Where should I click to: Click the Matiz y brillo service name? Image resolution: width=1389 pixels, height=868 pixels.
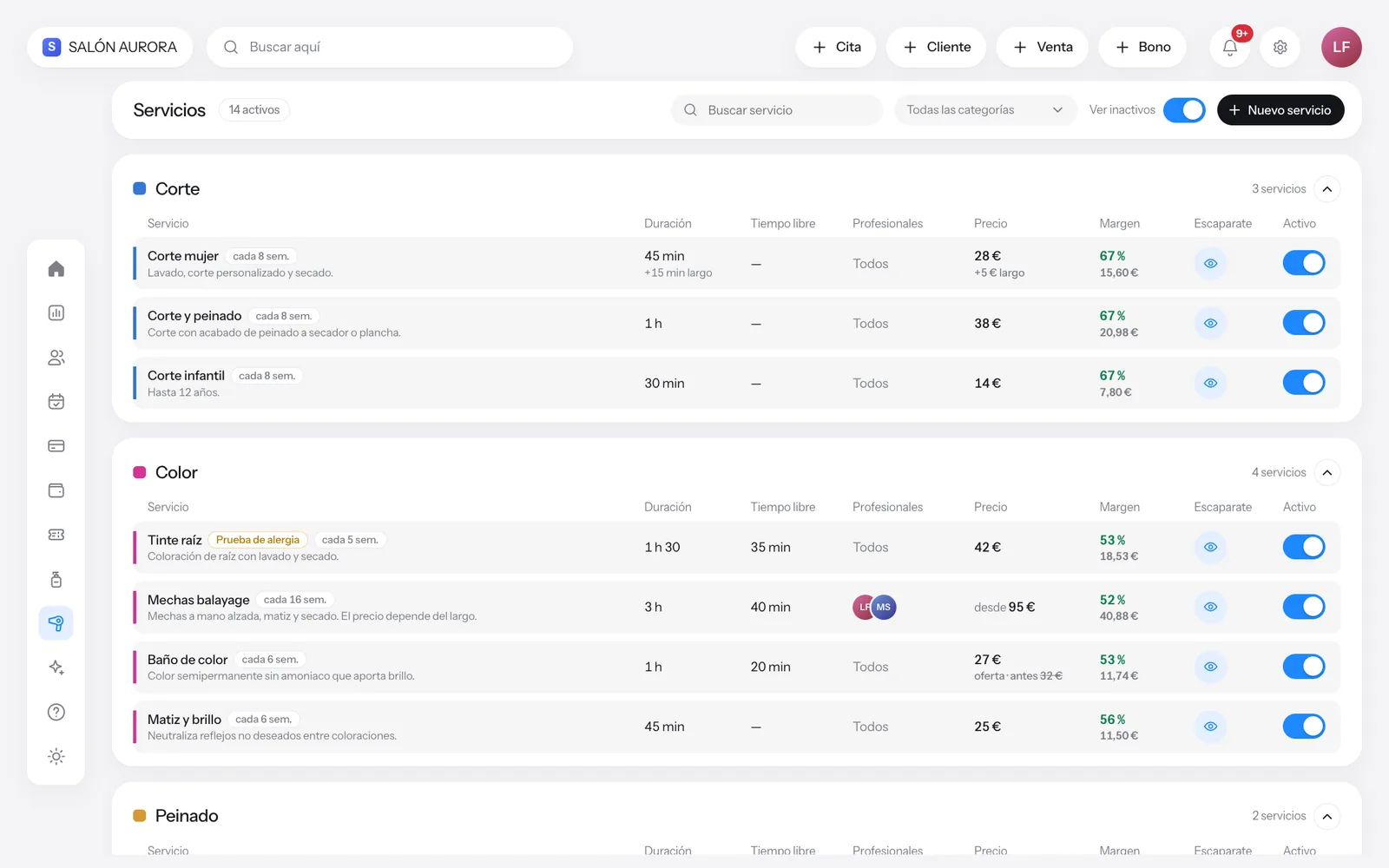pos(184,720)
